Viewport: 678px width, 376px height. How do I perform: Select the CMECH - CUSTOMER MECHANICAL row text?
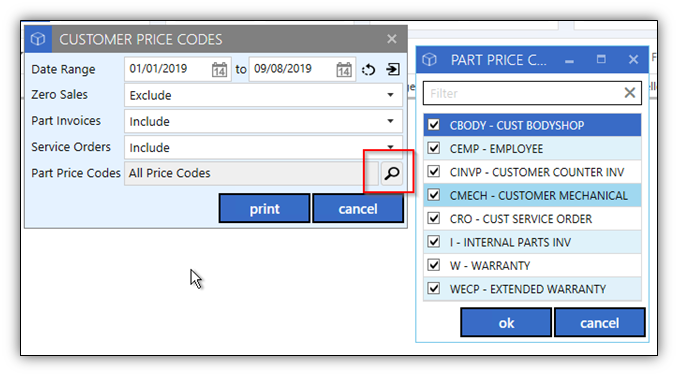[x=539, y=195]
